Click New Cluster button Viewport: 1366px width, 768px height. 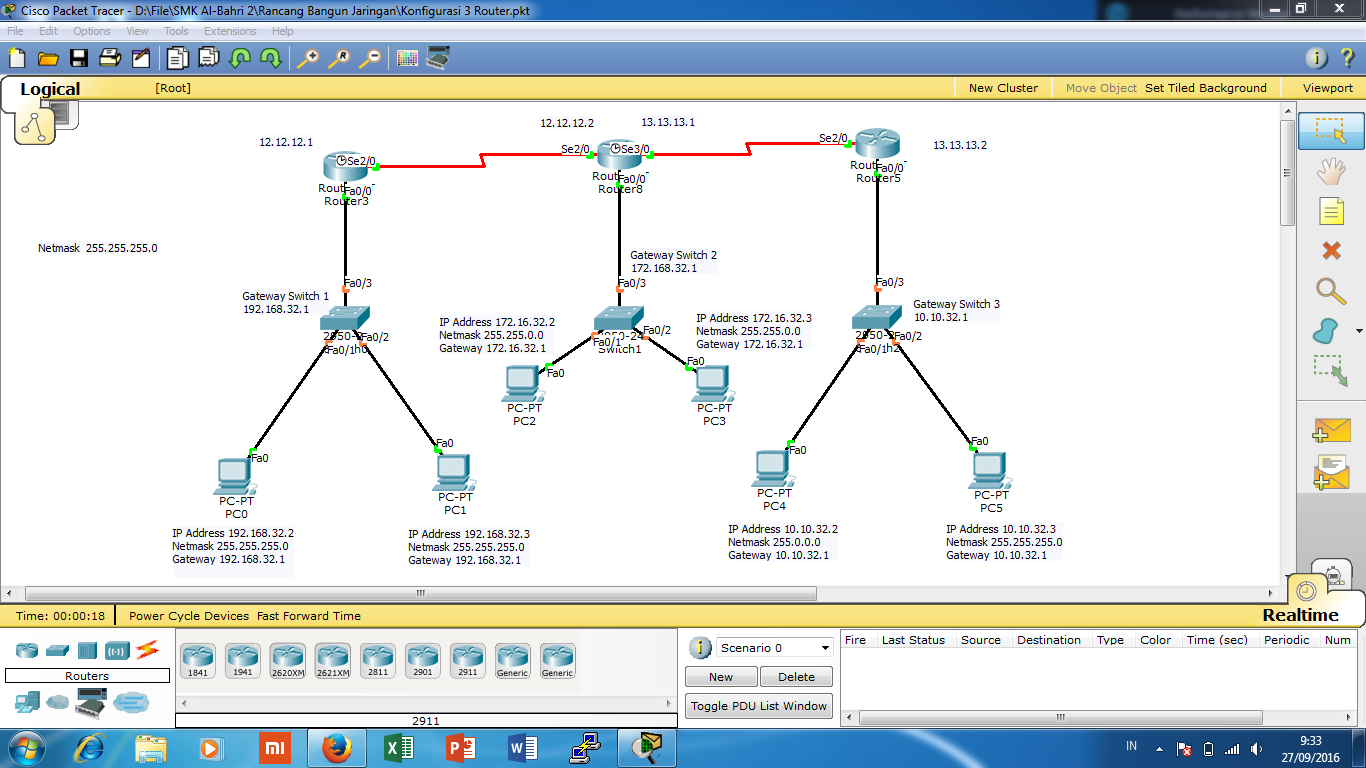click(1003, 88)
